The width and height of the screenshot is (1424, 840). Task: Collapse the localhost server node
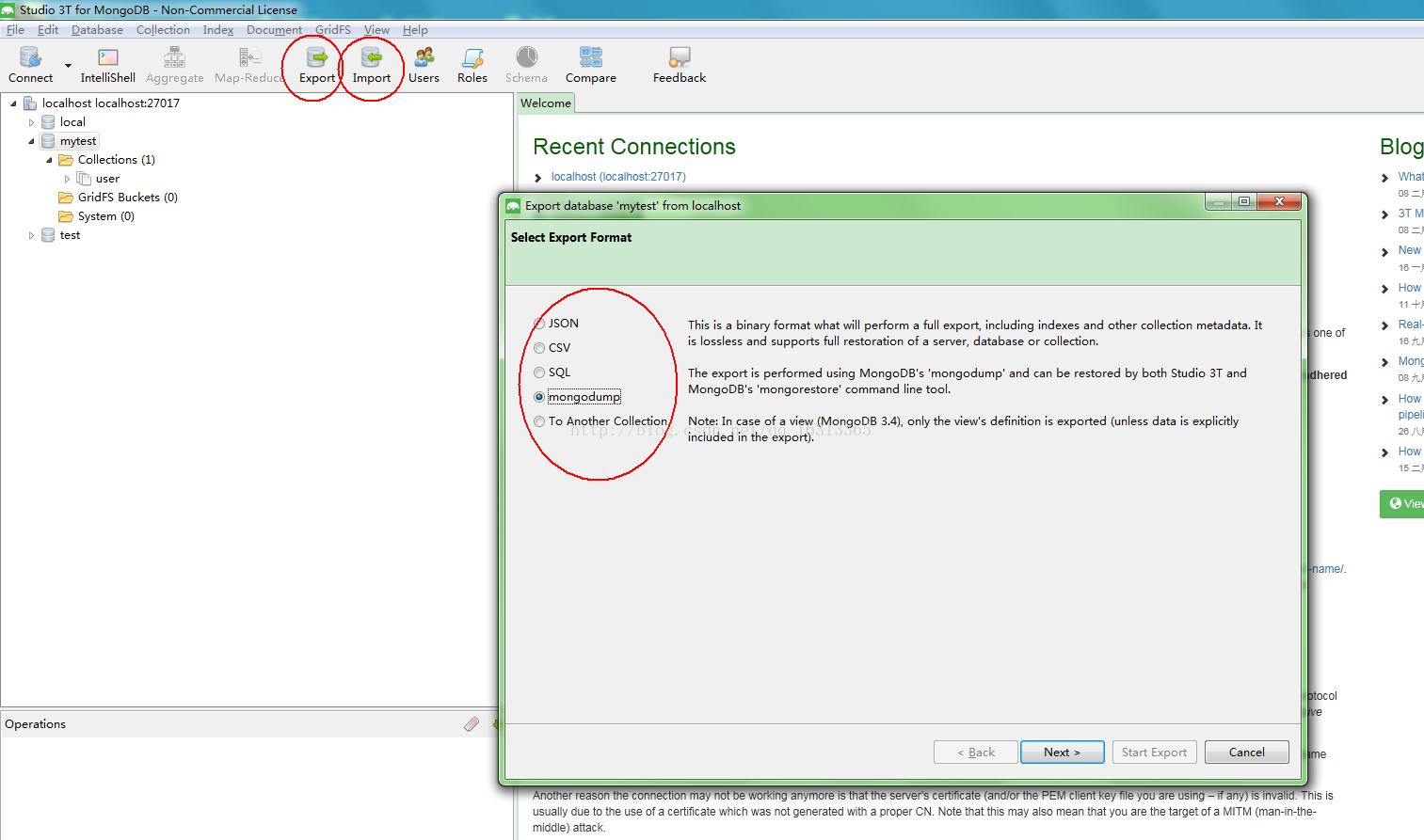pos(13,103)
